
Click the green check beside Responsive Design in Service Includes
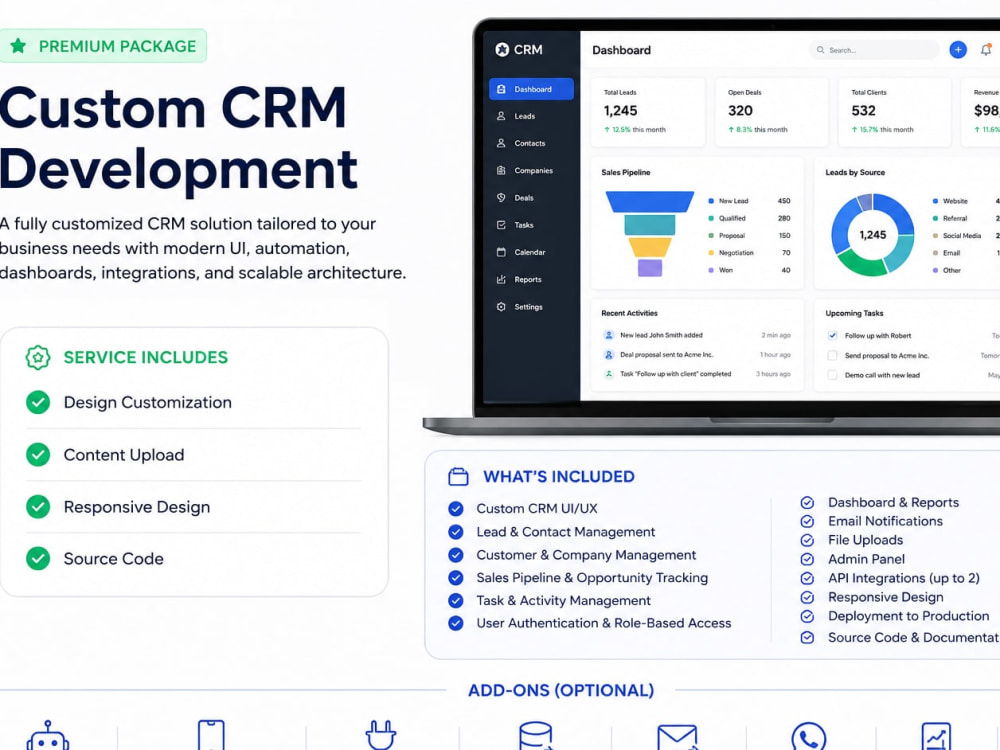[38, 506]
